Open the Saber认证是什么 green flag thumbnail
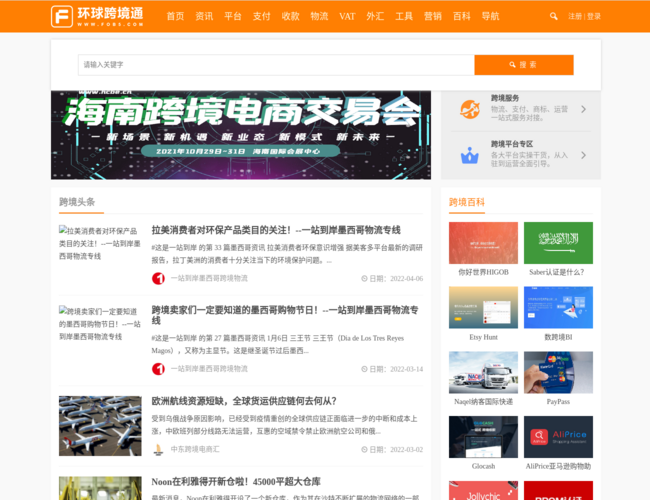650x500 pixels. pos(558,243)
